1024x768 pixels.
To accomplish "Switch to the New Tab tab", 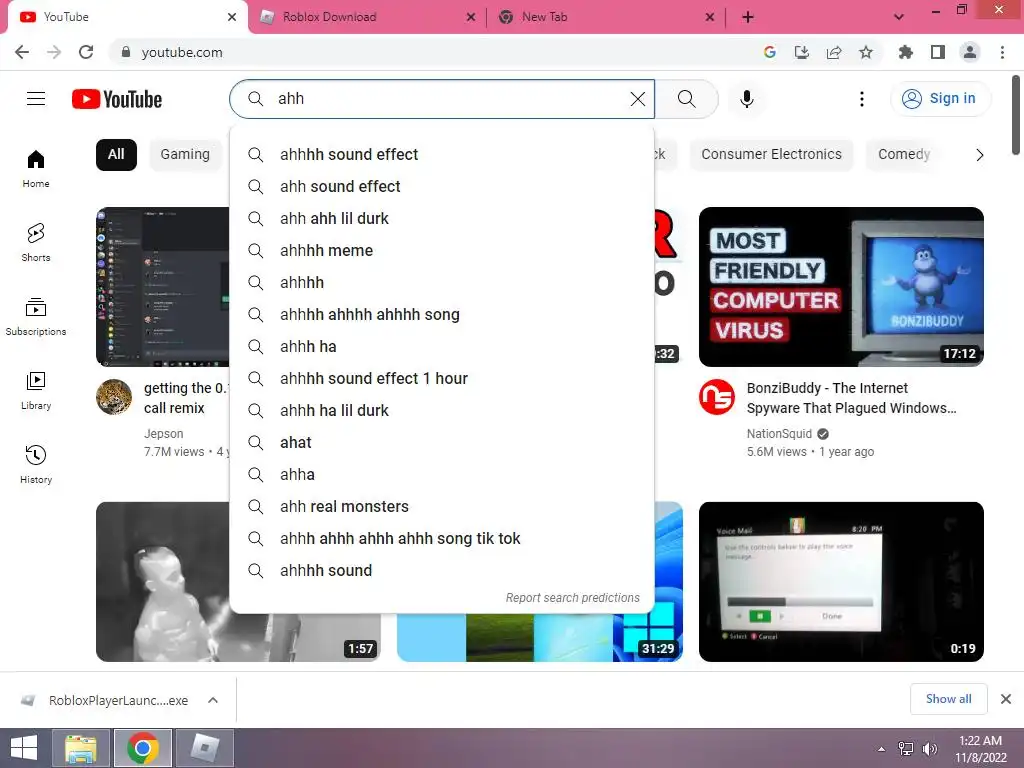I will pos(606,17).
